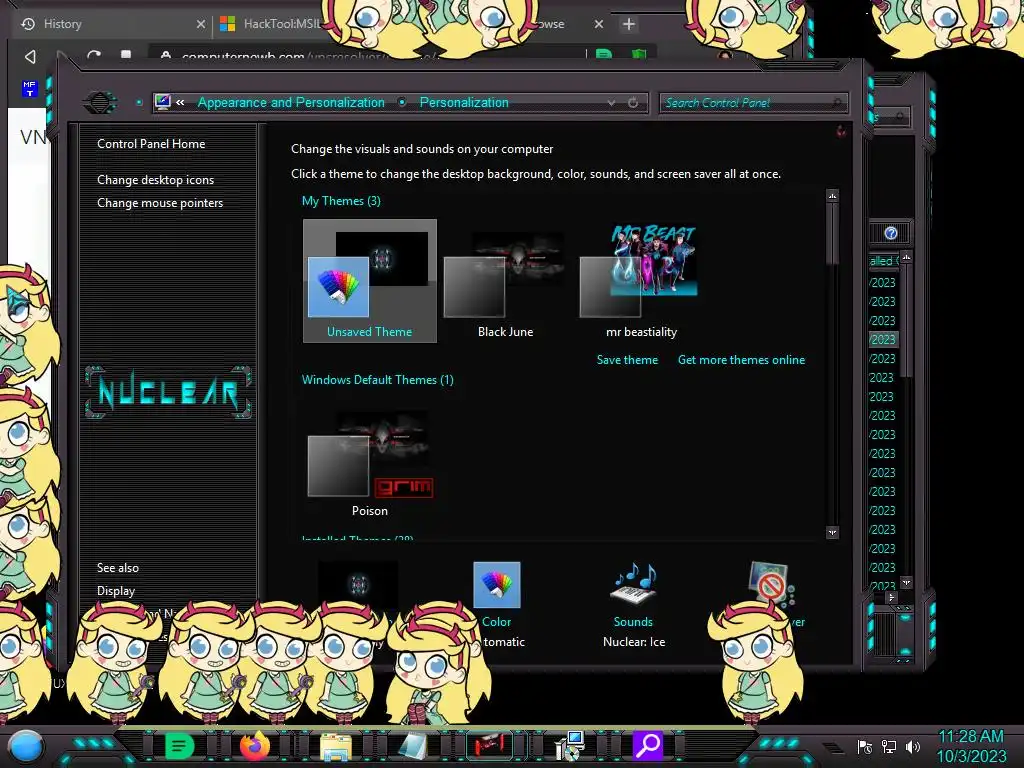This screenshot has width=1024, height=768.
Task: Click the lock icon in browser URL bar
Action: (166, 56)
